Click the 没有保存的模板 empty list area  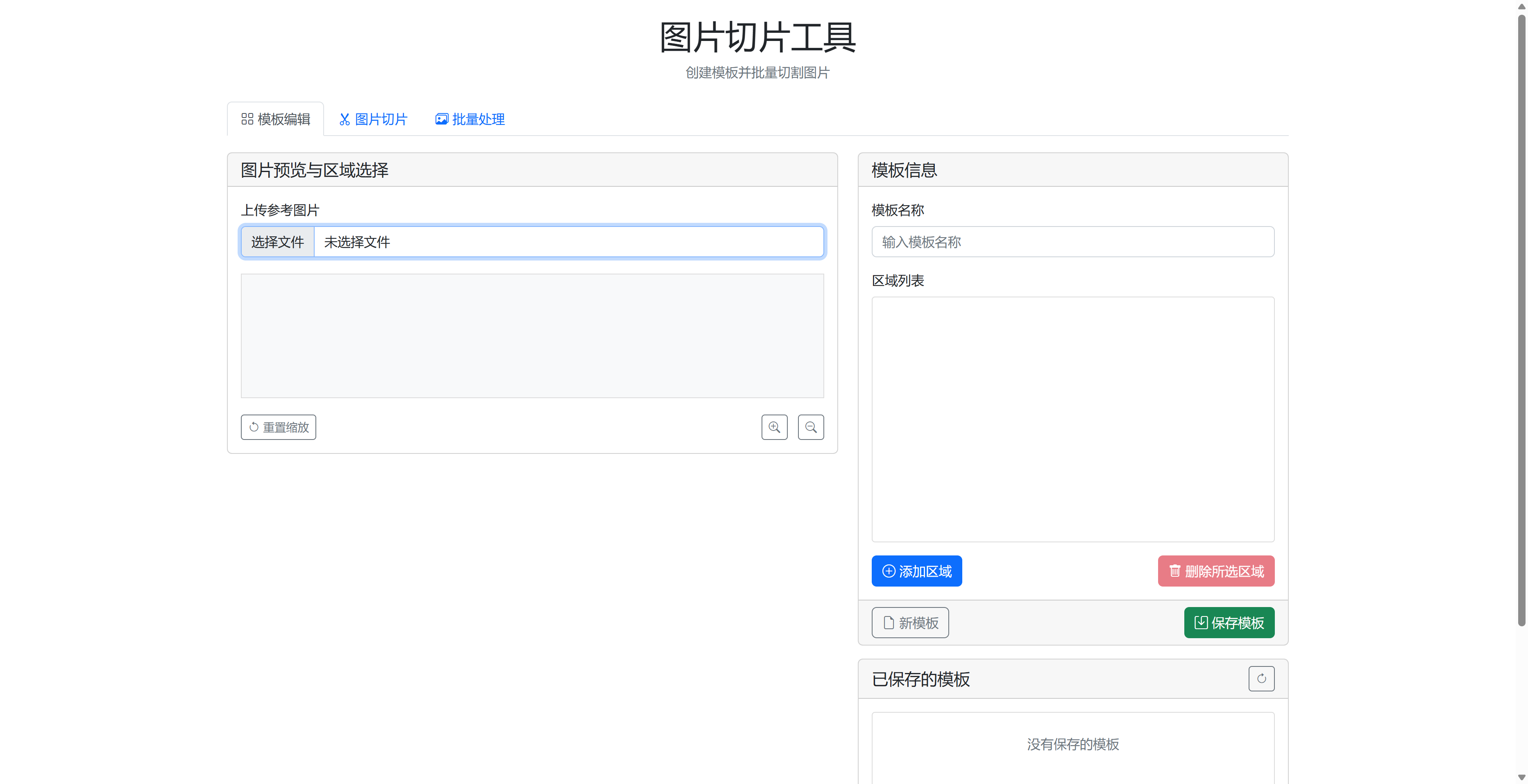[x=1072, y=744]
